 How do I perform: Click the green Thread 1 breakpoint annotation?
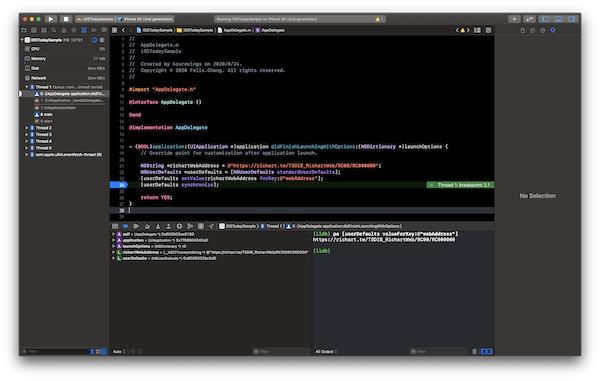(460, 185)
